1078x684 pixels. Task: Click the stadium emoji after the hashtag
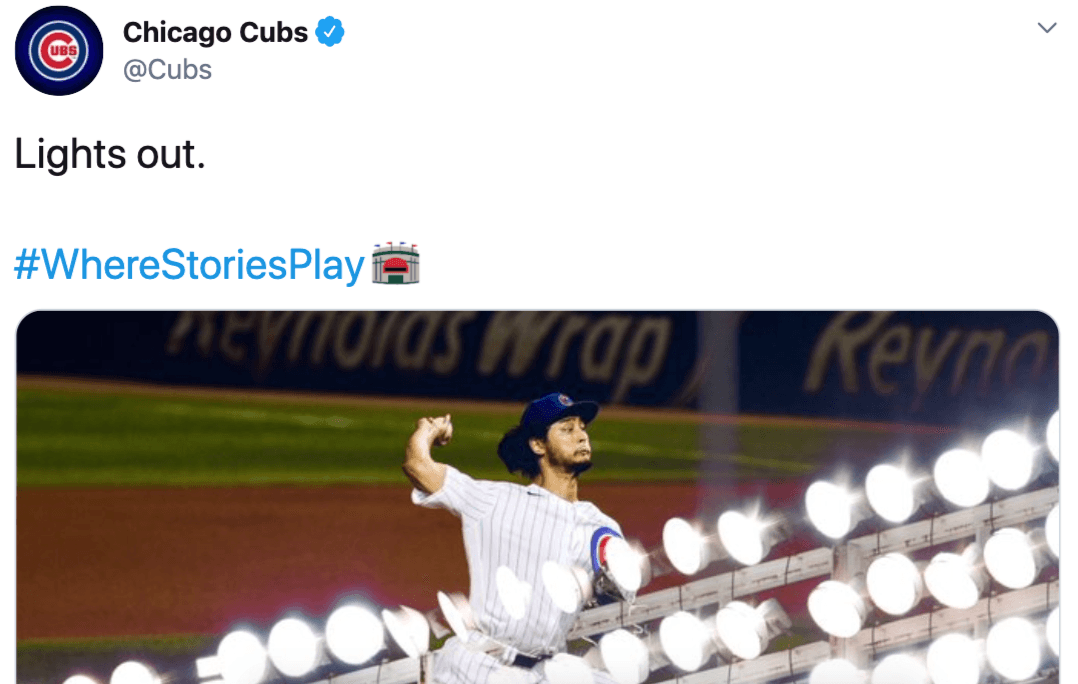(x=395, y=265)
